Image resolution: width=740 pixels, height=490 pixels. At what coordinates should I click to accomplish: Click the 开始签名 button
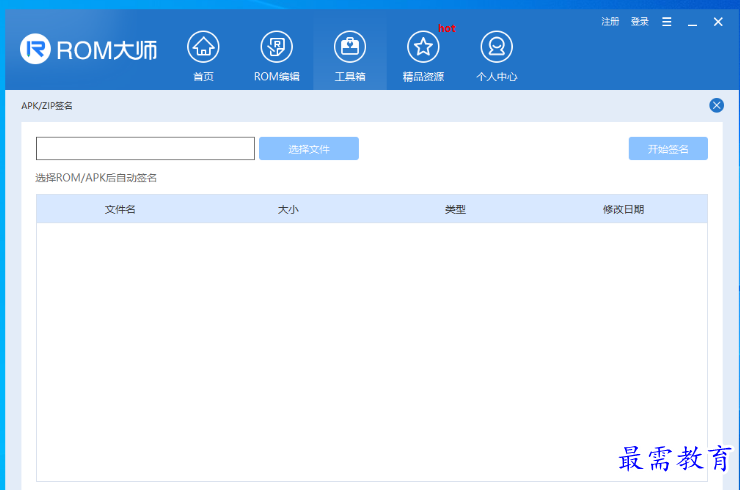coord(668,149)
